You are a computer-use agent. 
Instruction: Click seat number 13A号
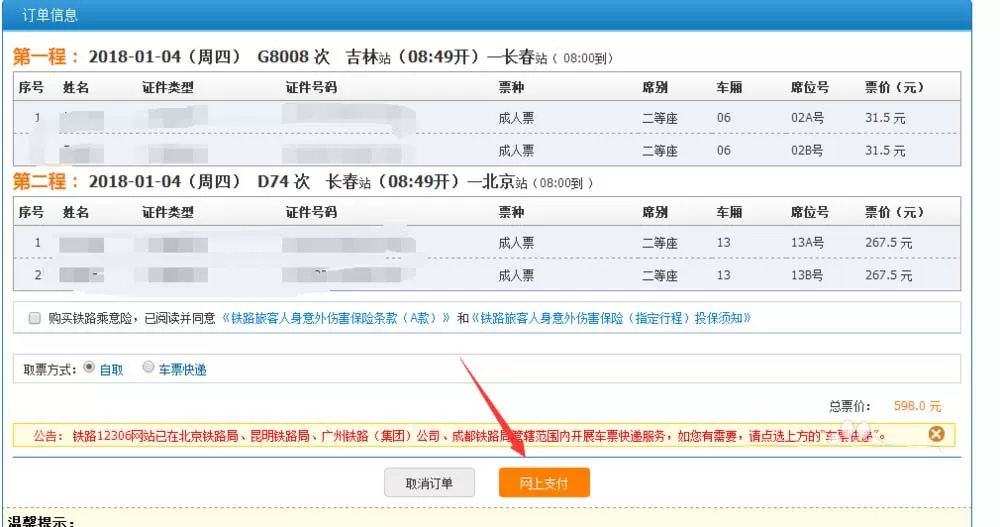tap(807, 243)
